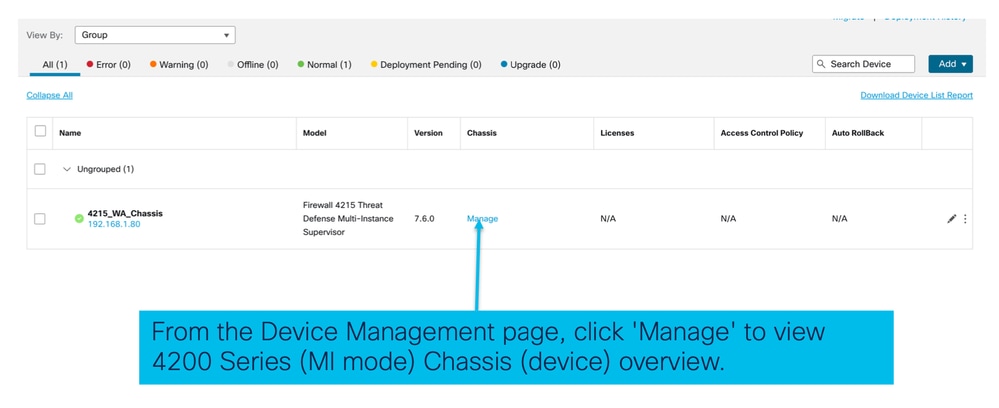Click the 7.6.0 version cell
The image size is (999, 408).
pyautogui.click(x=424, y=219)
